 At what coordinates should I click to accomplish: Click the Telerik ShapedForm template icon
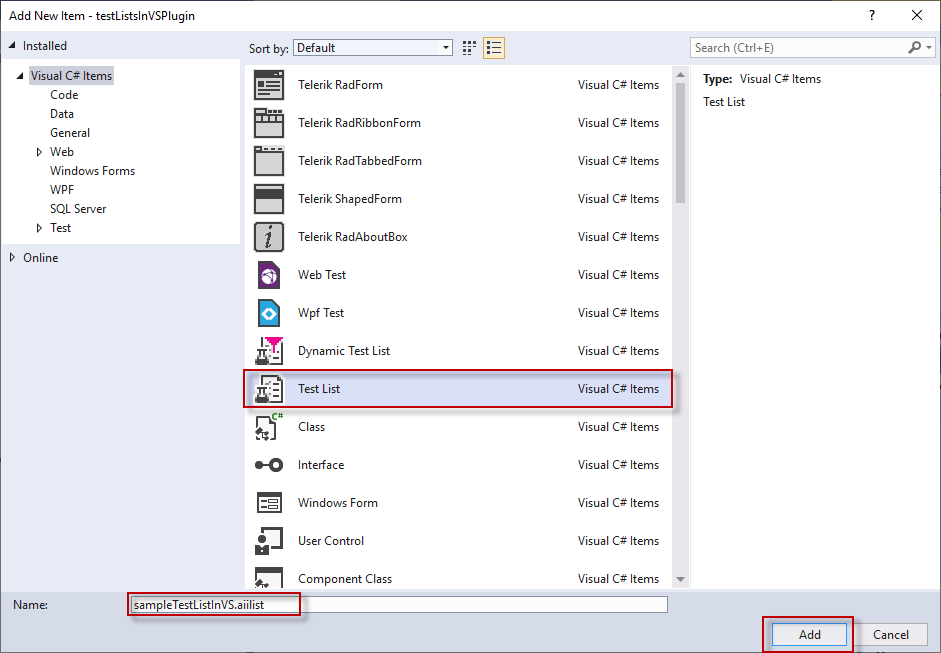coord(269,199)
